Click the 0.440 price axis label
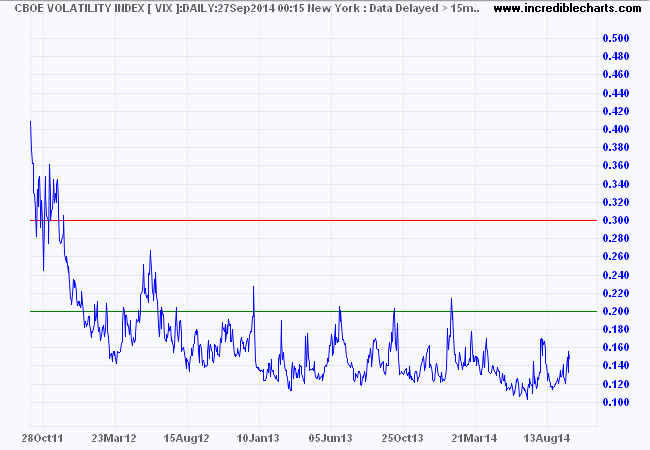Viewport: 650px width, 450px height. 616,93
